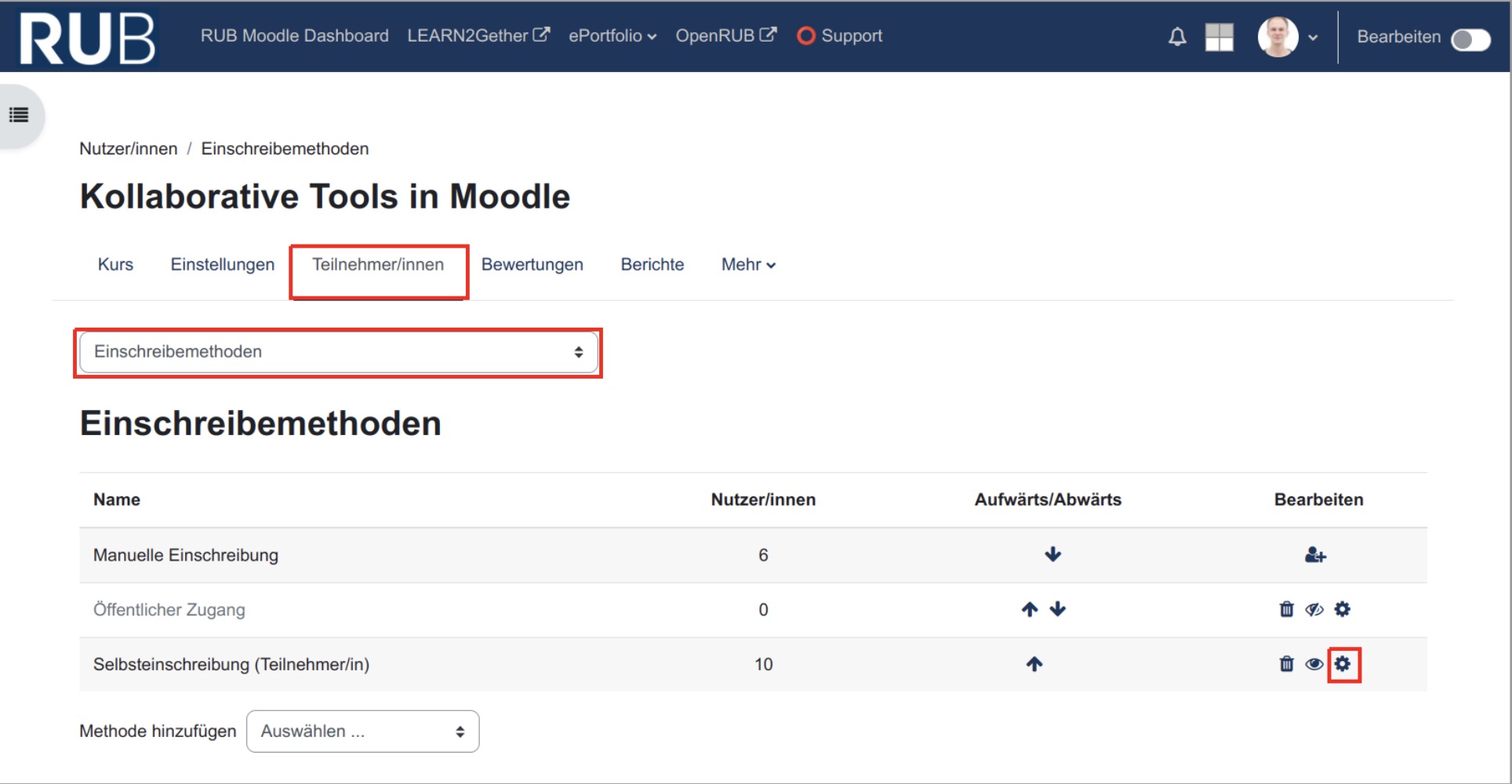Enable Öffentlicher Zugang via crossed eye icon
Viewport: 1512px width, 784px height.
click(1314, 609)
